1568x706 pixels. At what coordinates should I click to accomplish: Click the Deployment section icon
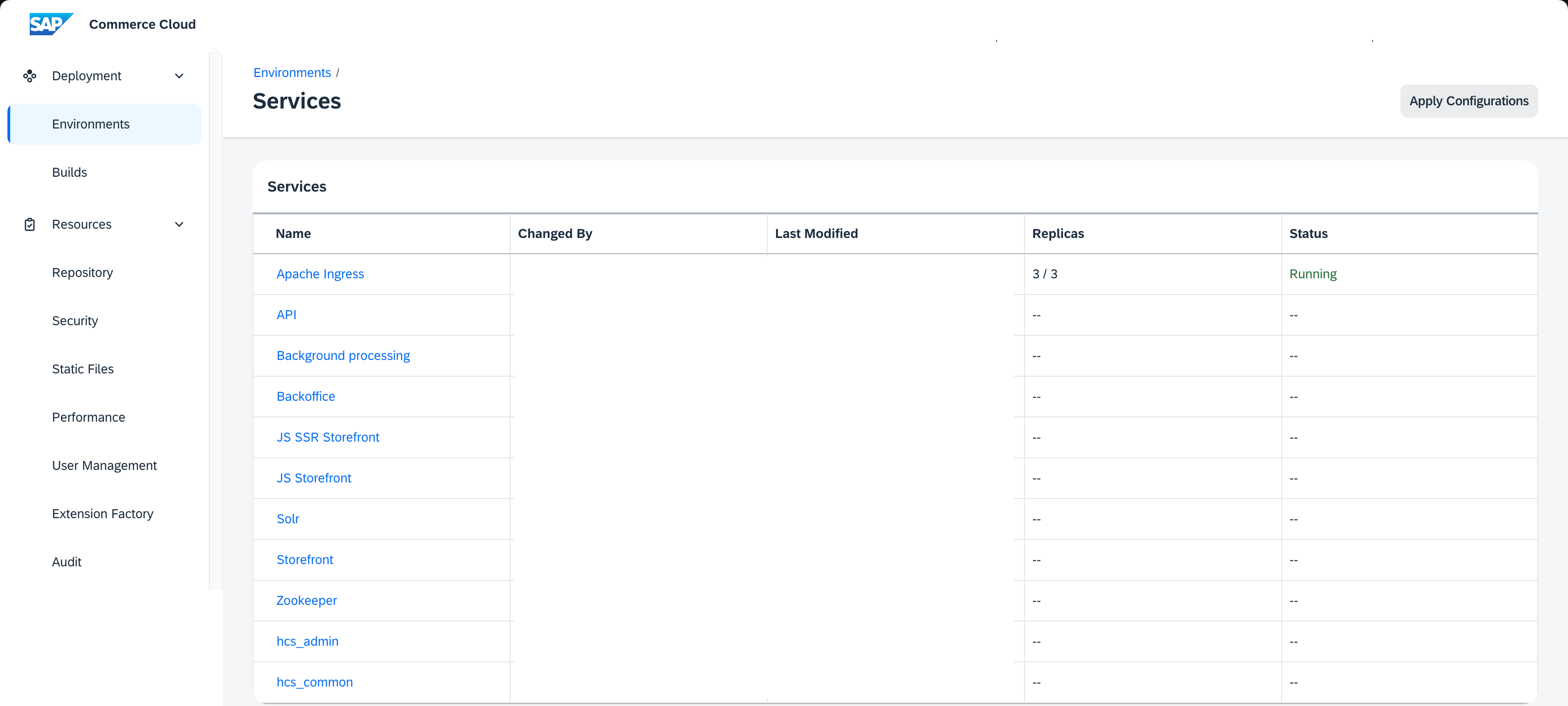[29, 76]
